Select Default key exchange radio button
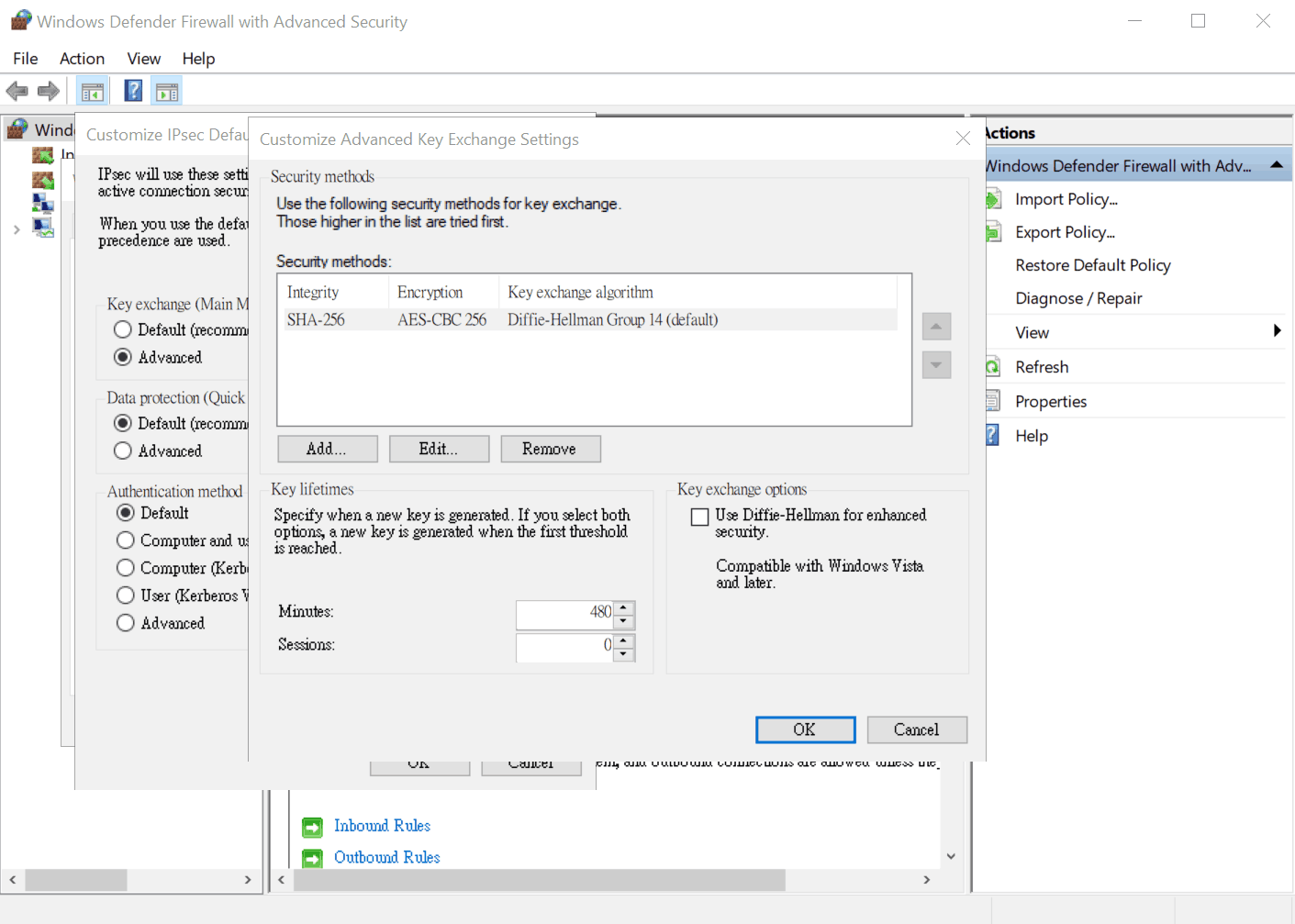1295x924 pixels. point(123,329)
